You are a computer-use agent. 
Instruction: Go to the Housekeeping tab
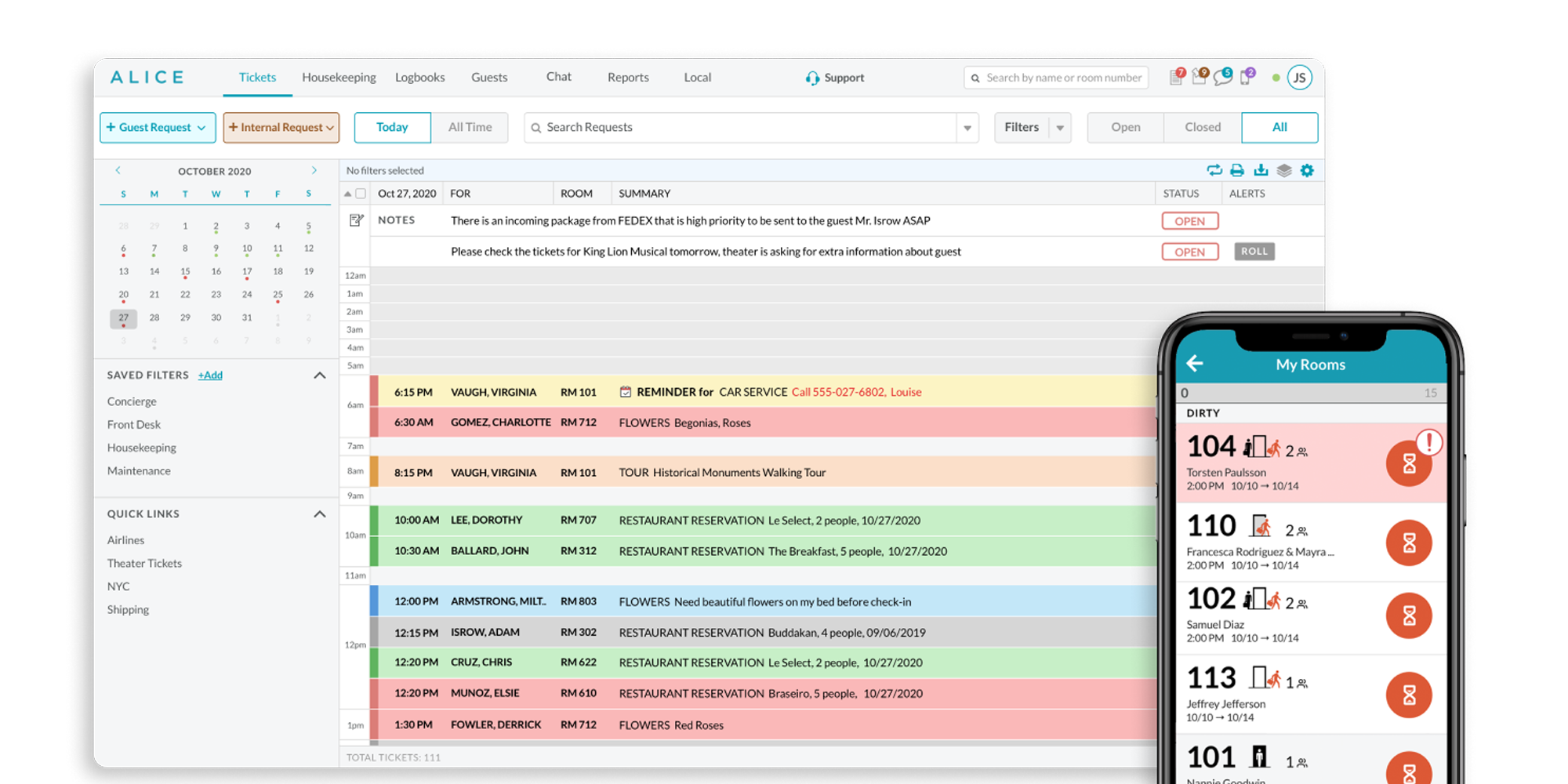pos(339,78)
